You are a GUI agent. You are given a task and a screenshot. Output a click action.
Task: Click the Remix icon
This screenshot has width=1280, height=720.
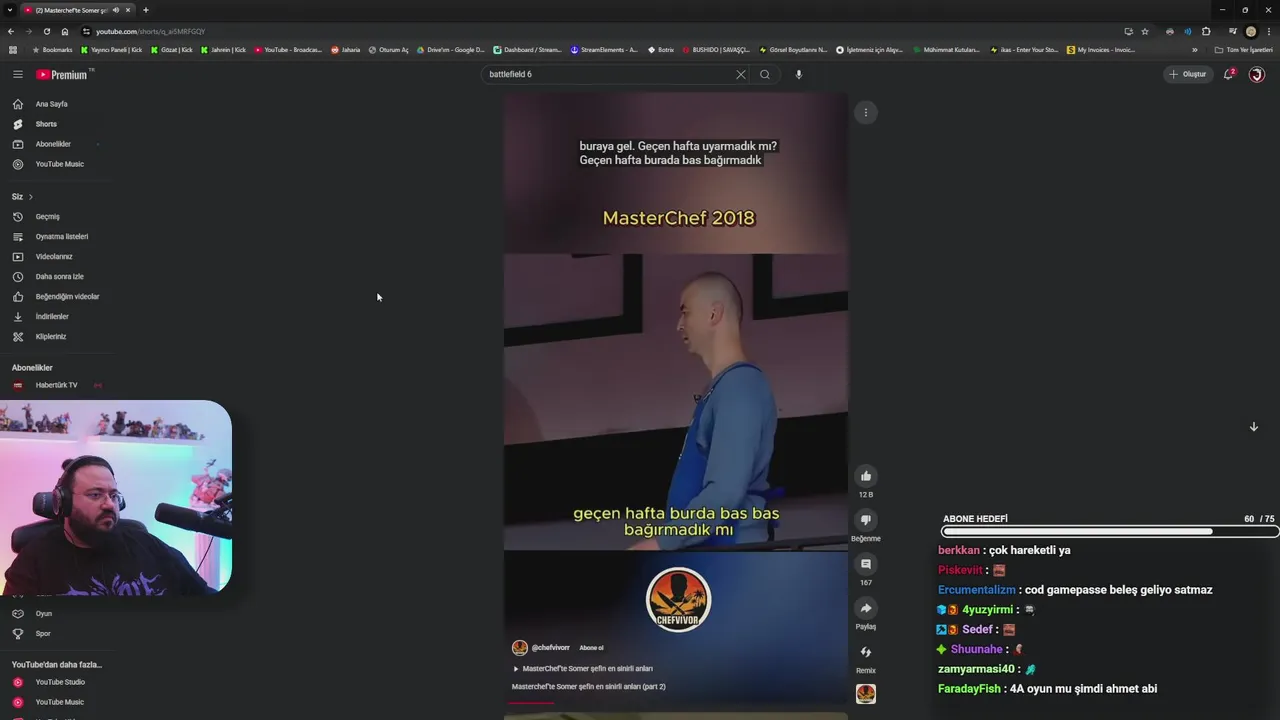pos(866,652)
